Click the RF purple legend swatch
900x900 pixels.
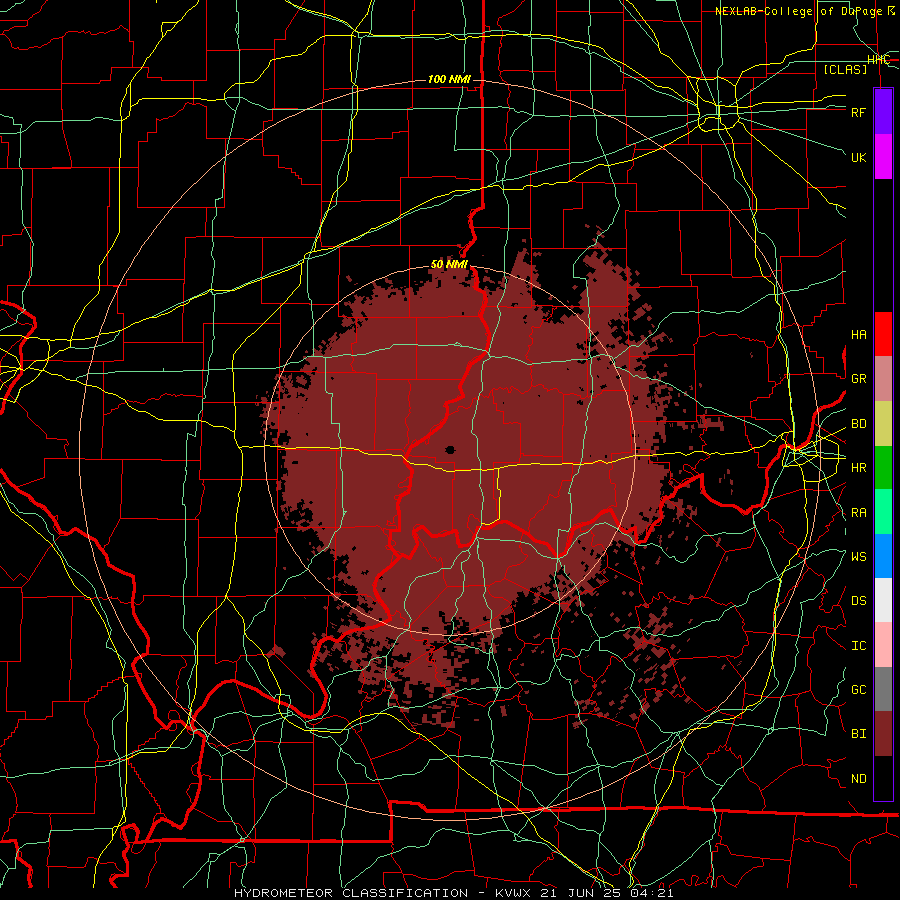883,112
